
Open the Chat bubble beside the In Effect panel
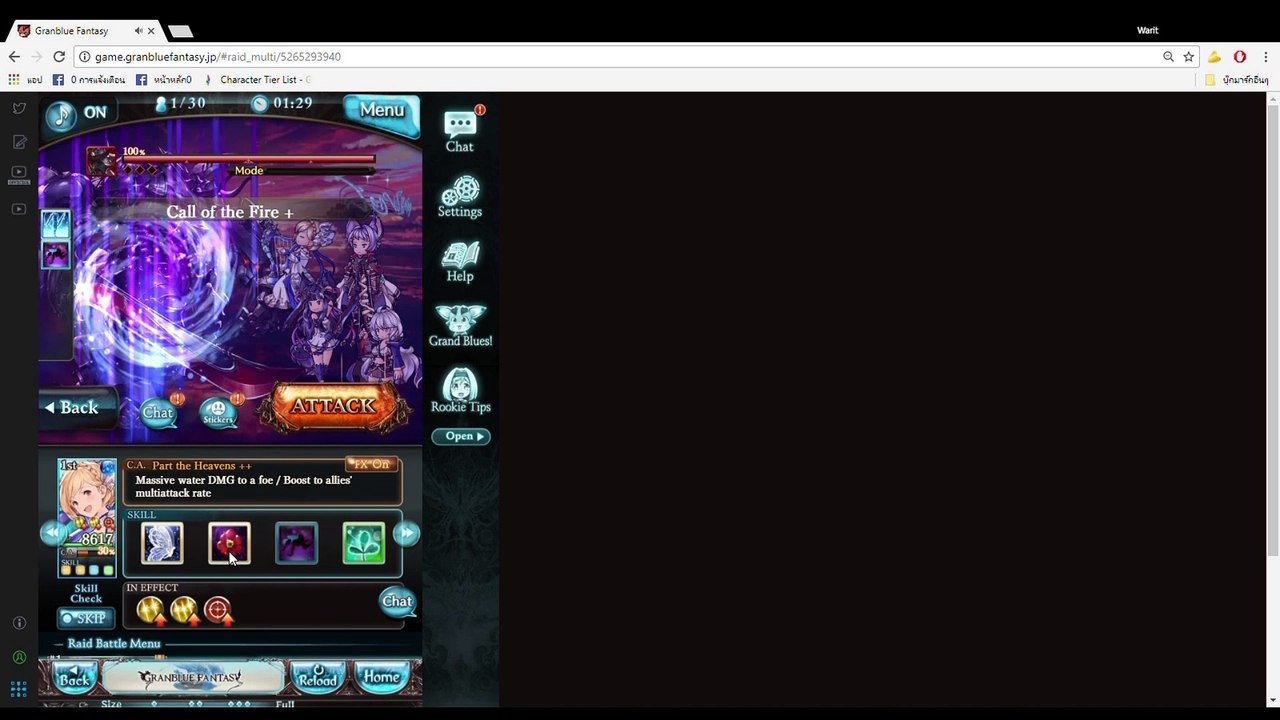(397, 601)
